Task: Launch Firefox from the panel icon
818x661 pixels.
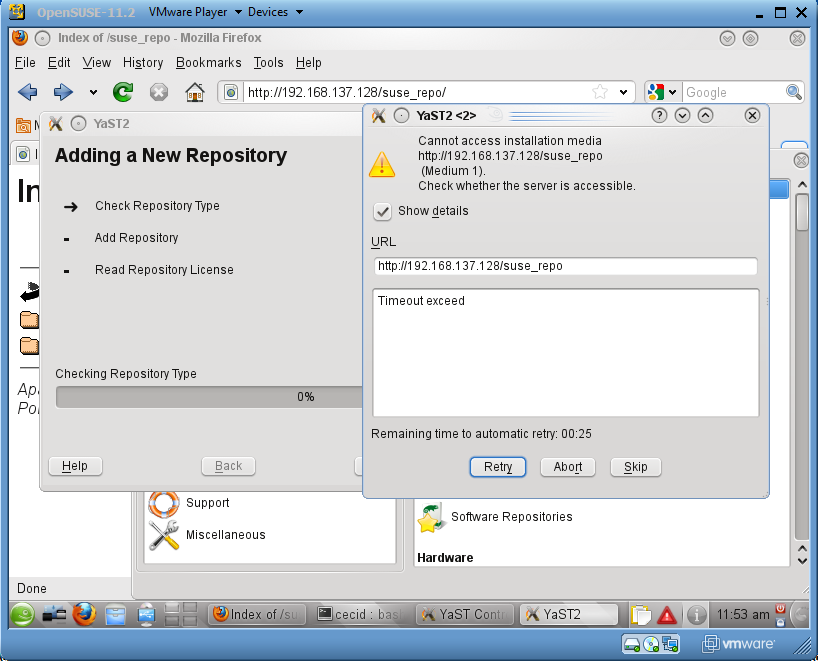Action: [x=83, y=614]
